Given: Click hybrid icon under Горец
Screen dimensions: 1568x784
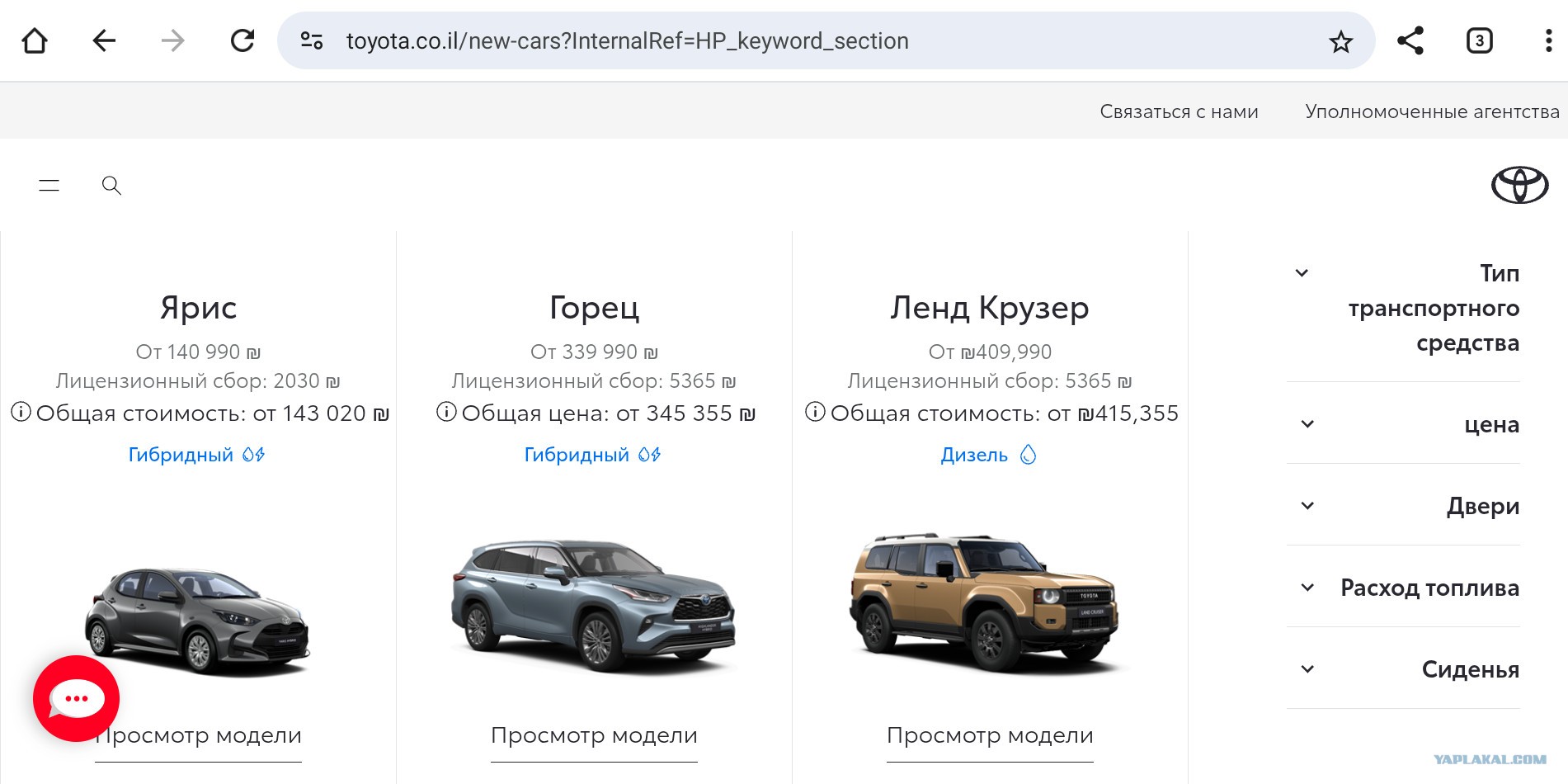Looking at the screenshot, I should click(649, 455).
